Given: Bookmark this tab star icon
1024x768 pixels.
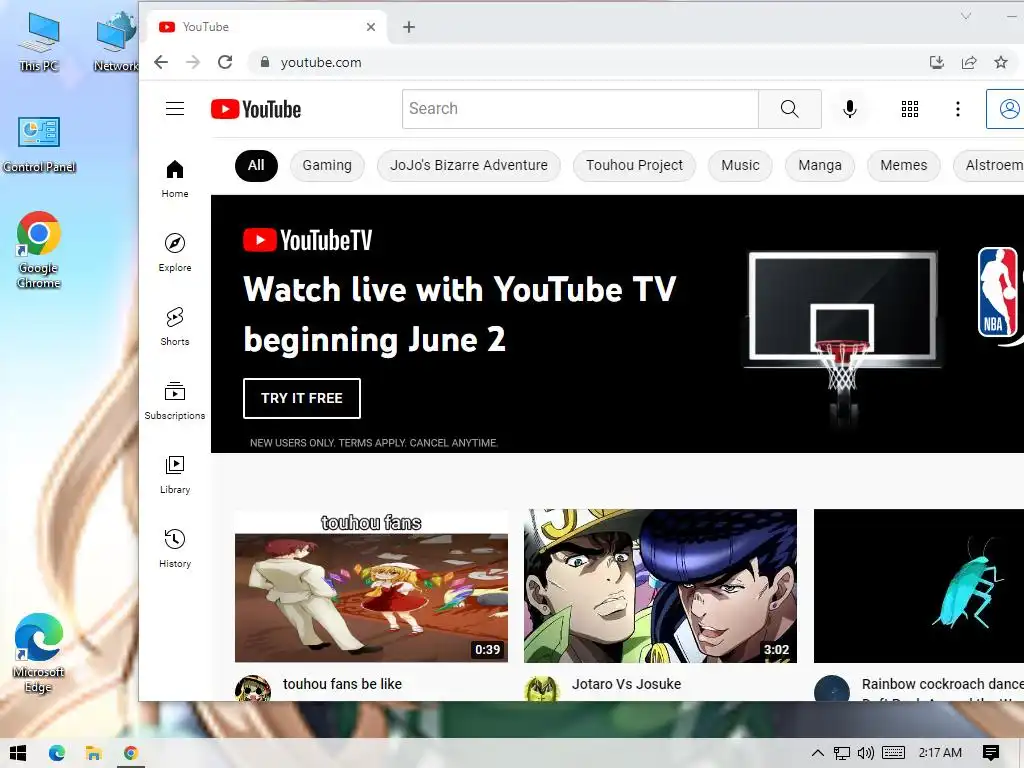Looking at the screenshot, I should coord(1000,62).
